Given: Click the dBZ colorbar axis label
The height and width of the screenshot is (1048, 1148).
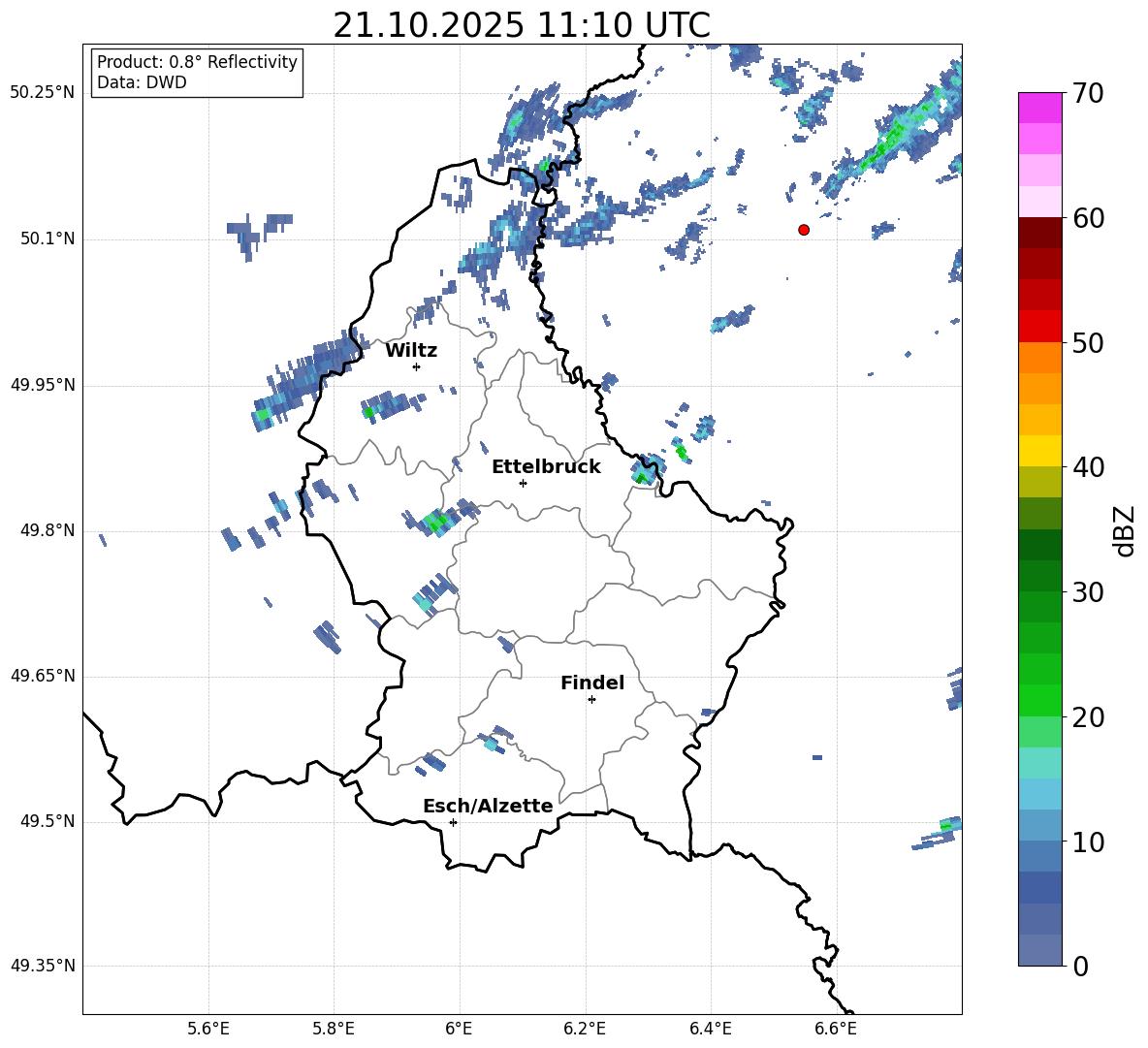Looking at the screenshot, I should [x=1124, y=530].
